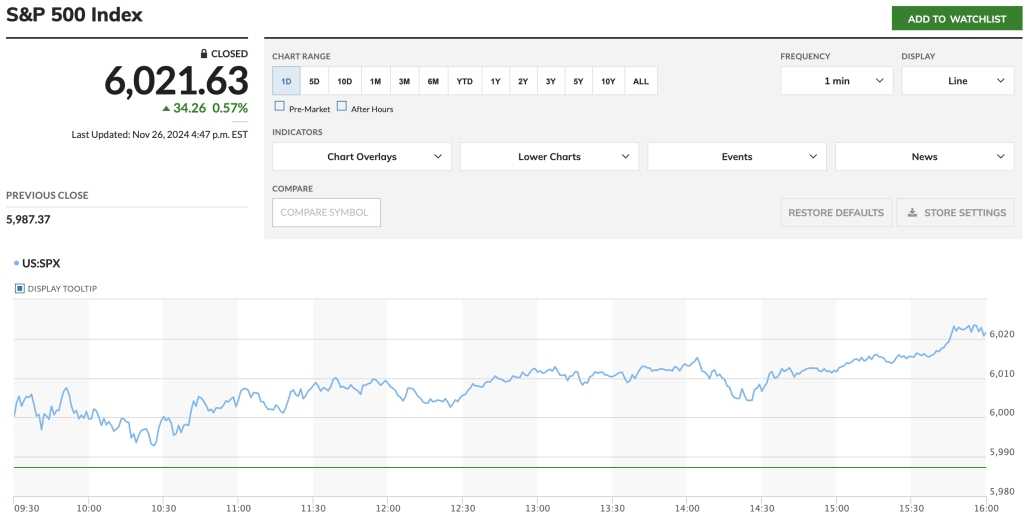Select the 1Y chart range
This screenshot has height=520, width=1023.
tap(495, 81)
